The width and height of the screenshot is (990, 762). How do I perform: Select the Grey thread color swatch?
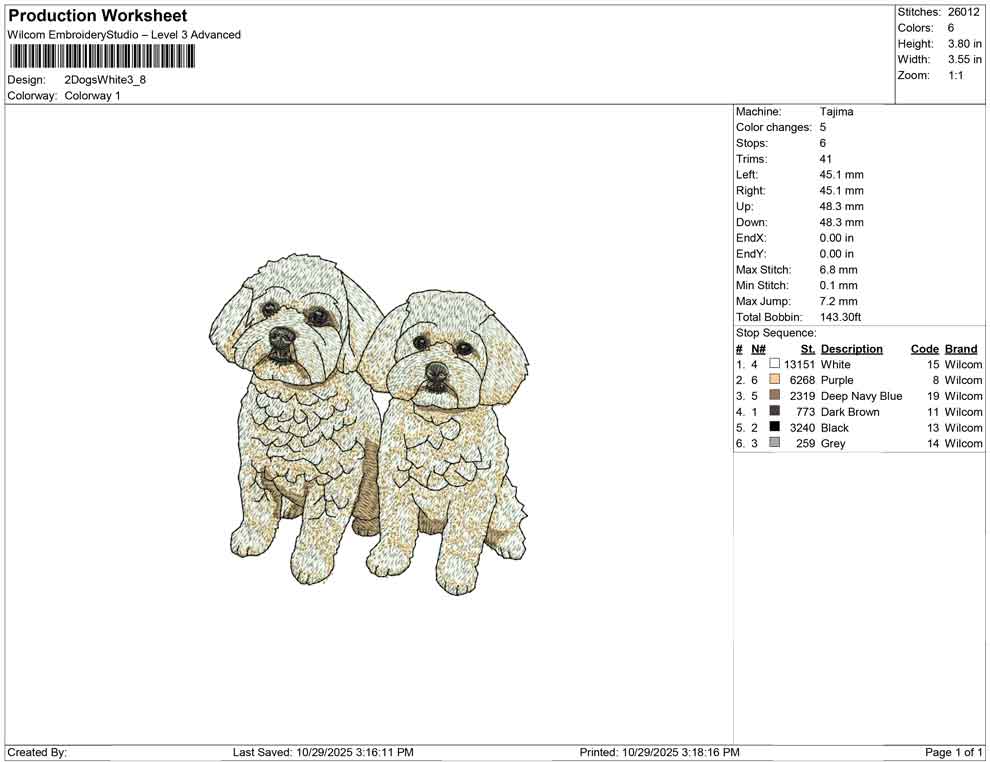click(x=775, y=443)
